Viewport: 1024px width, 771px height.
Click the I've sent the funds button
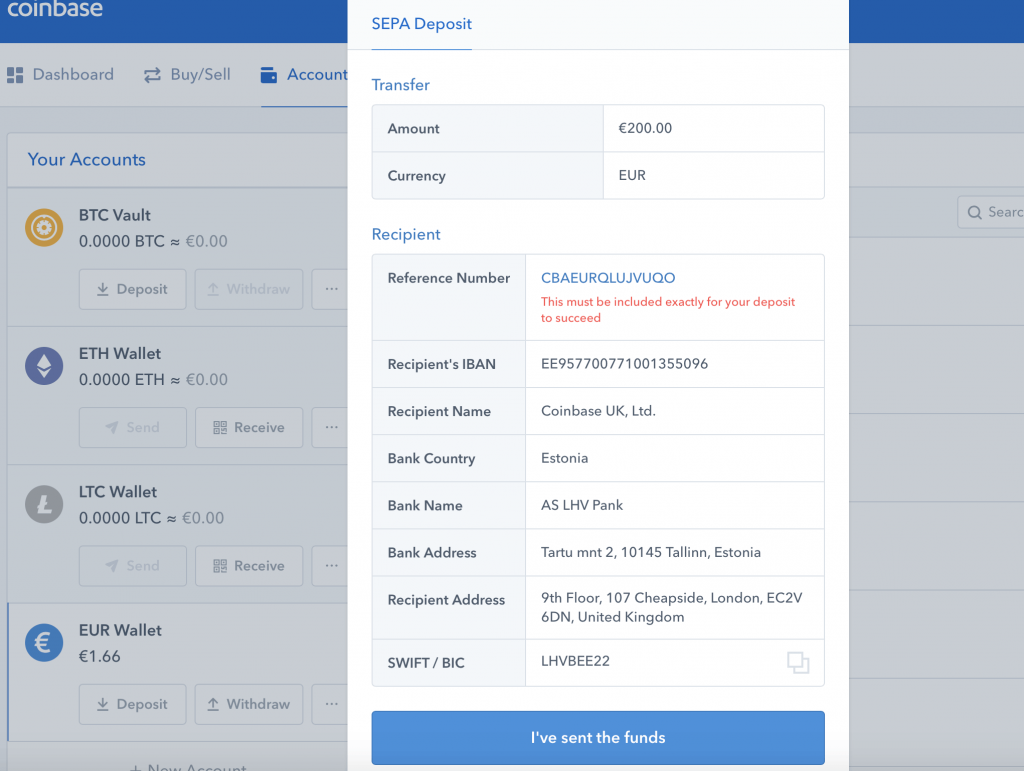click(x=598, y=738)
